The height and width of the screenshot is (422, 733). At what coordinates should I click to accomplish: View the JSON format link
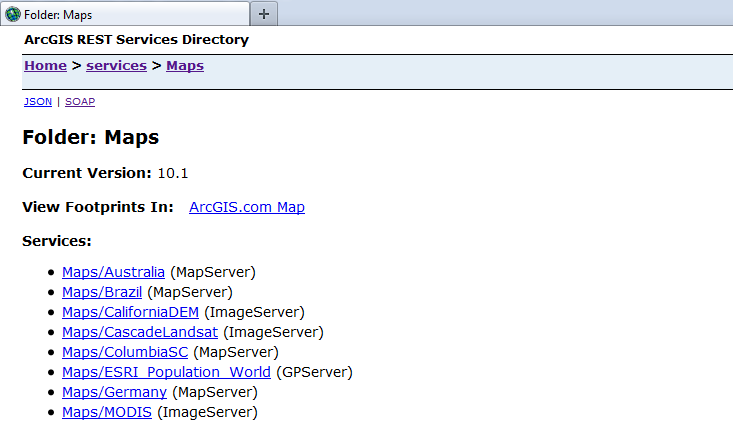pyautogui.click(x=37, y=102)
